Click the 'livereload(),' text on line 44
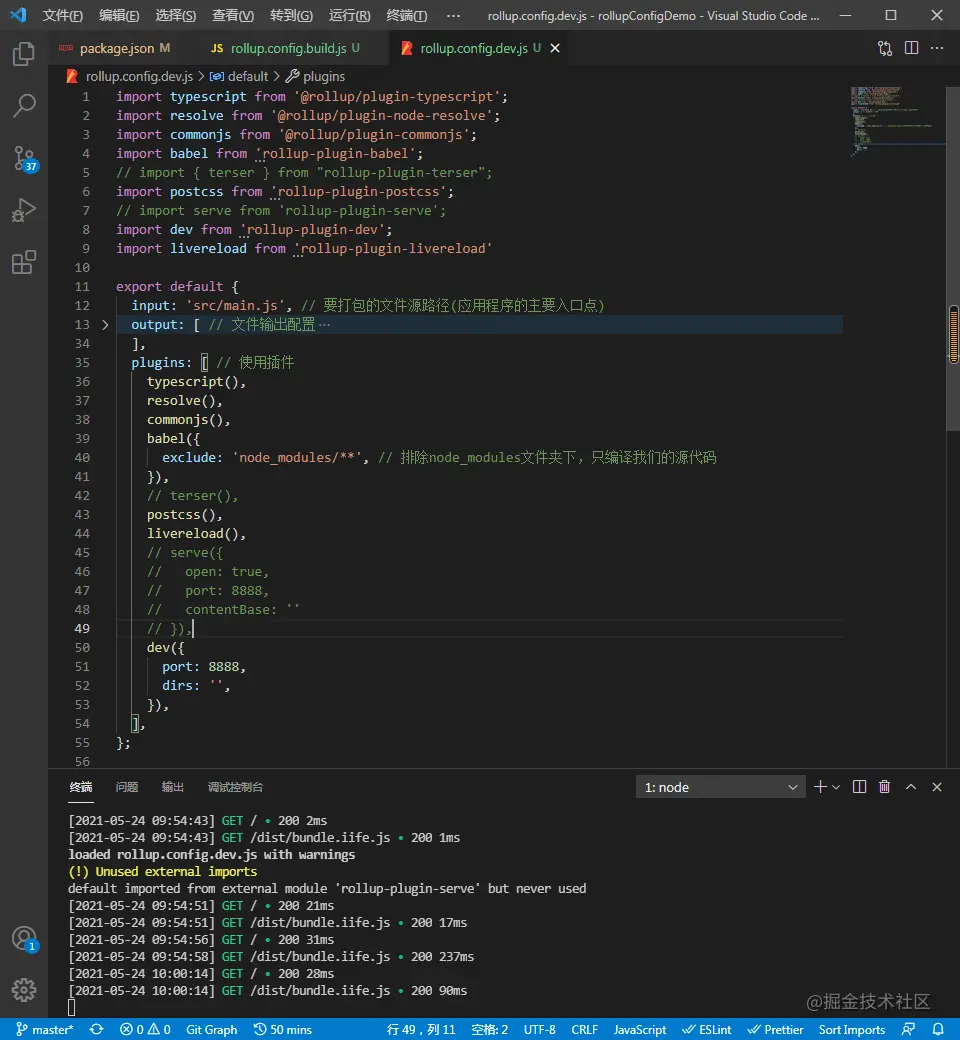Screen dimensions: 960x1040 196,533
